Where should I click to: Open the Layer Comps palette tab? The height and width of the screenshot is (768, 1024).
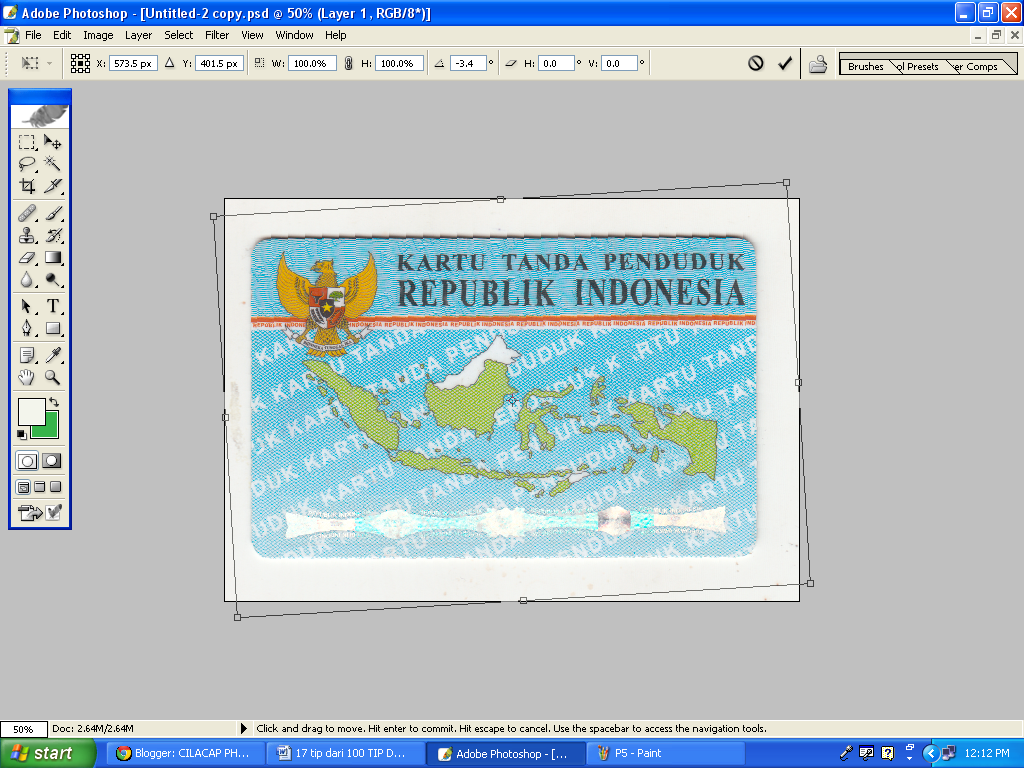click(x=977, y=67)
